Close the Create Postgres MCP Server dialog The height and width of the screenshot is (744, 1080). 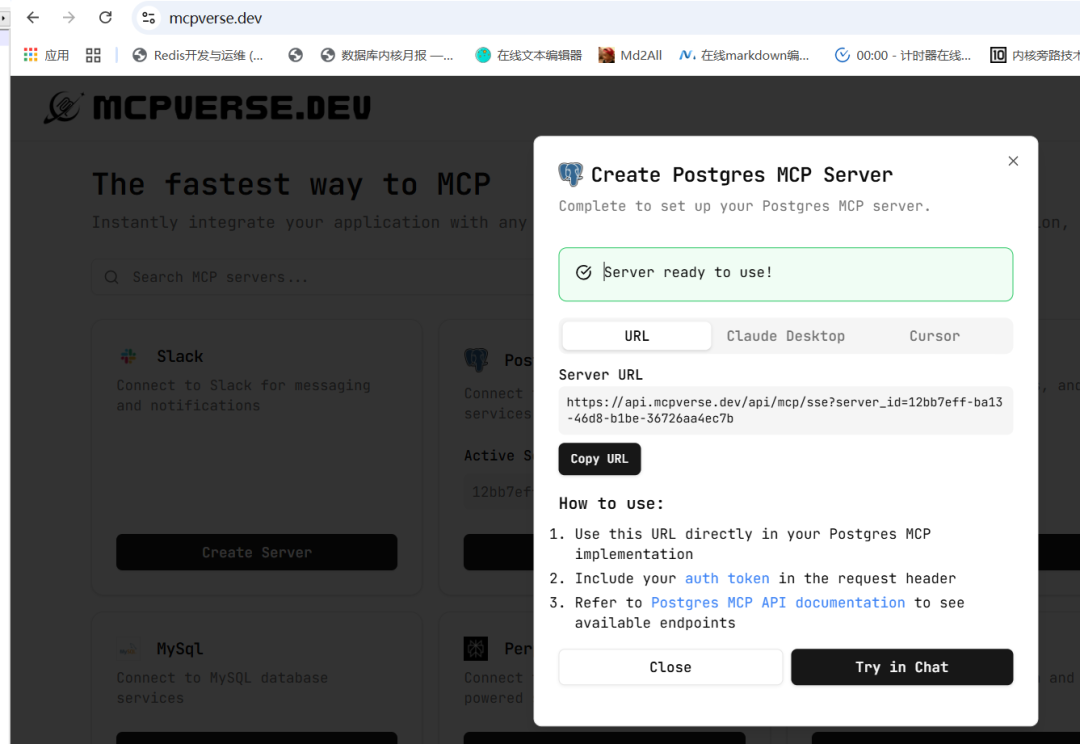(x=1013, y=161)
